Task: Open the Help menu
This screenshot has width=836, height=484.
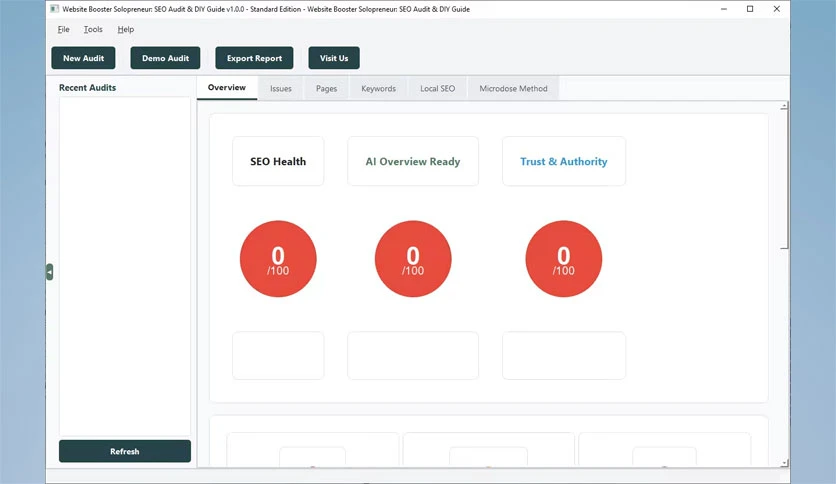Action: click(126, 29)
